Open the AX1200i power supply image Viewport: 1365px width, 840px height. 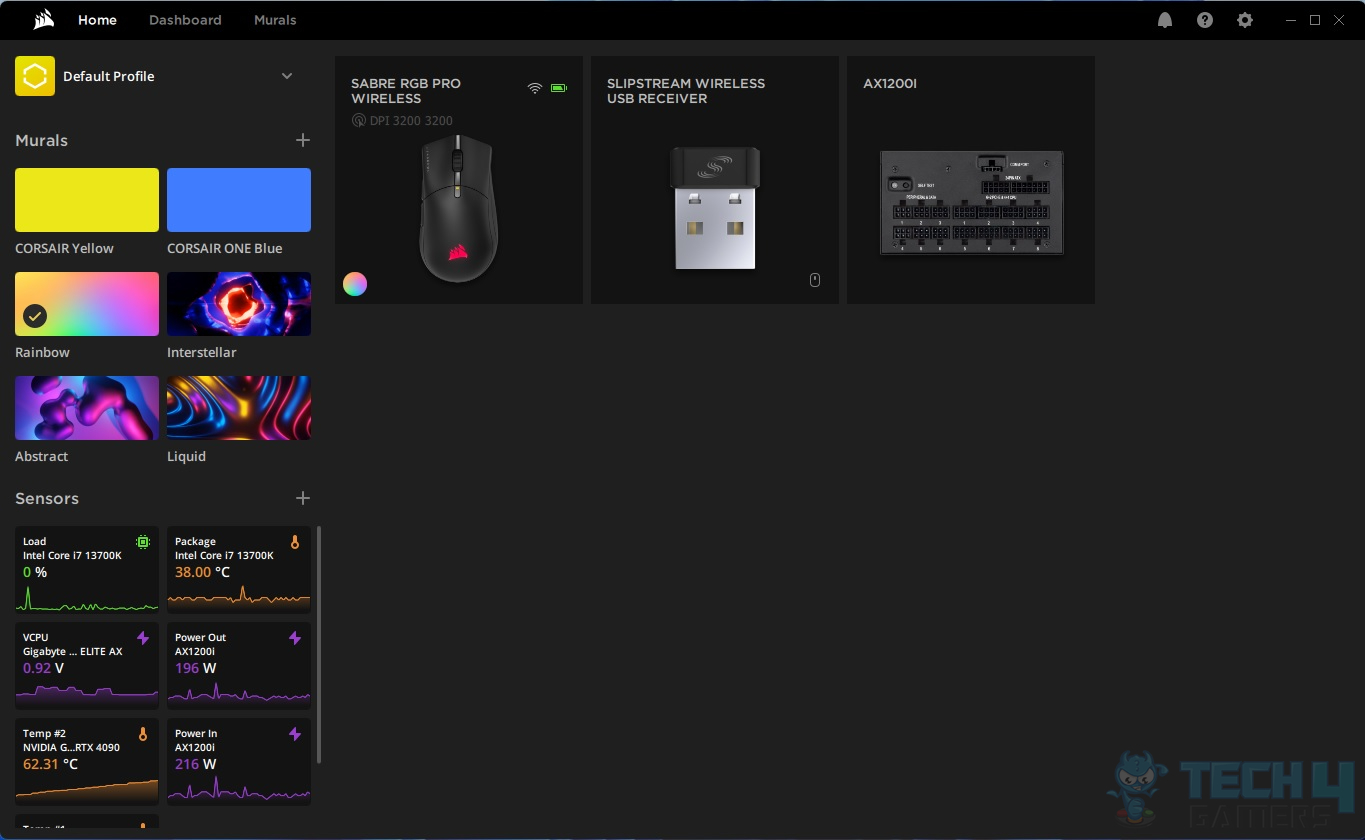point(971,204)
